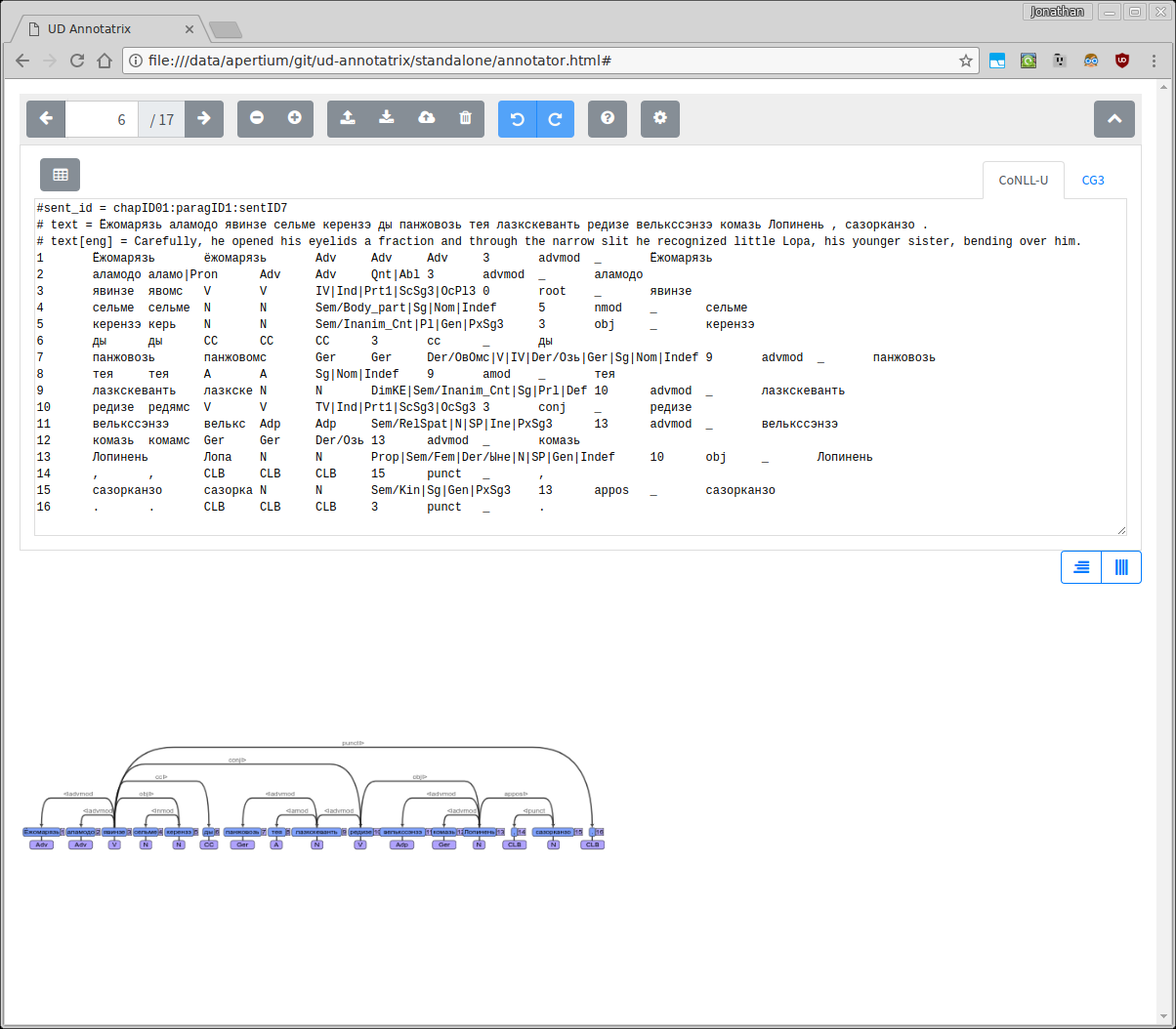Open a new browser tab
The height and width of the screenshot is (1029, 1176).
point(225,30)
